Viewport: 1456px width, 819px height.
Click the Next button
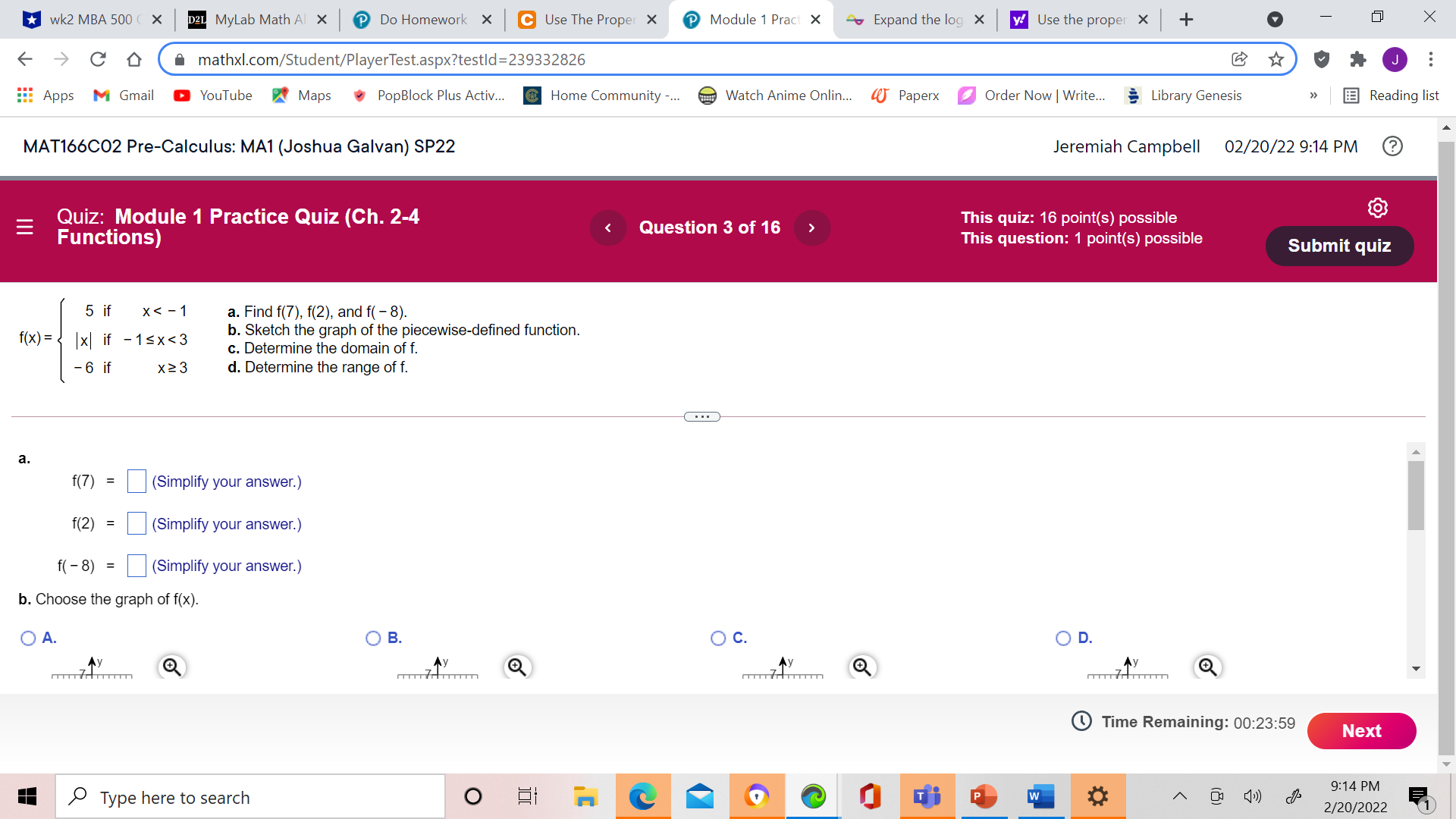[x=1361, y=730]
